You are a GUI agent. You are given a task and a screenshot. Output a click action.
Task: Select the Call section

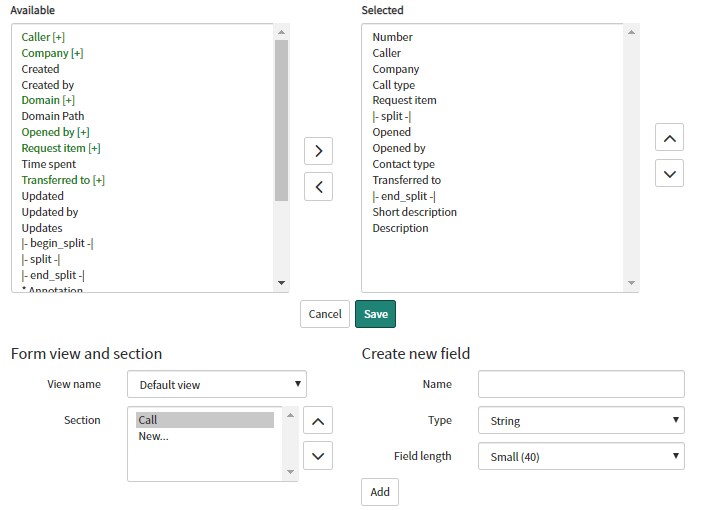point(205,420)
